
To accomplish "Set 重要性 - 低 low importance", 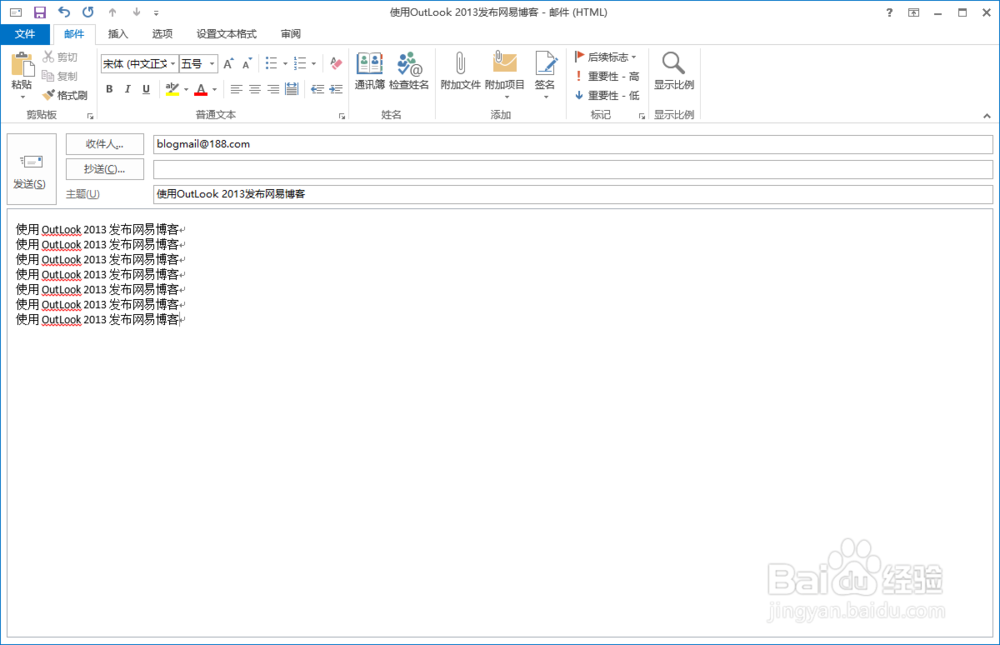I will point(606,95).
